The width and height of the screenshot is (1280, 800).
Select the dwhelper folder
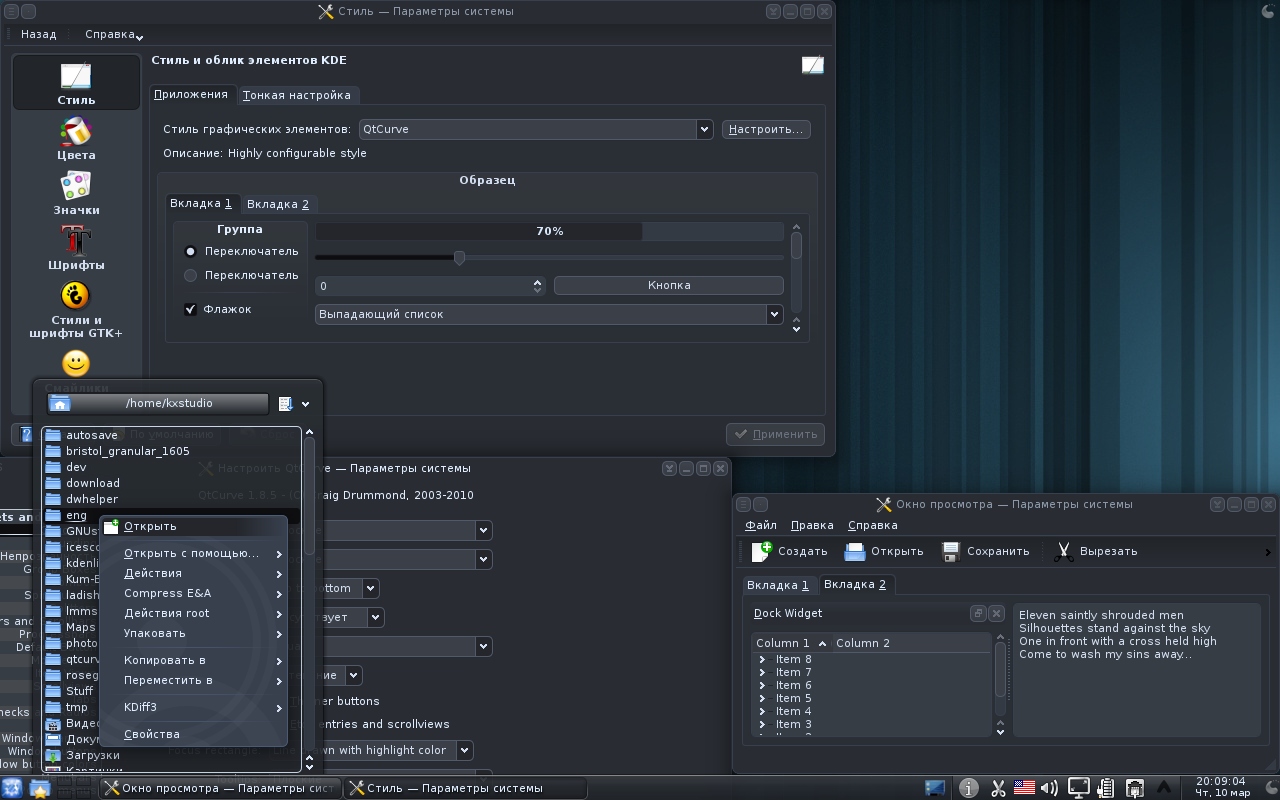92,499
